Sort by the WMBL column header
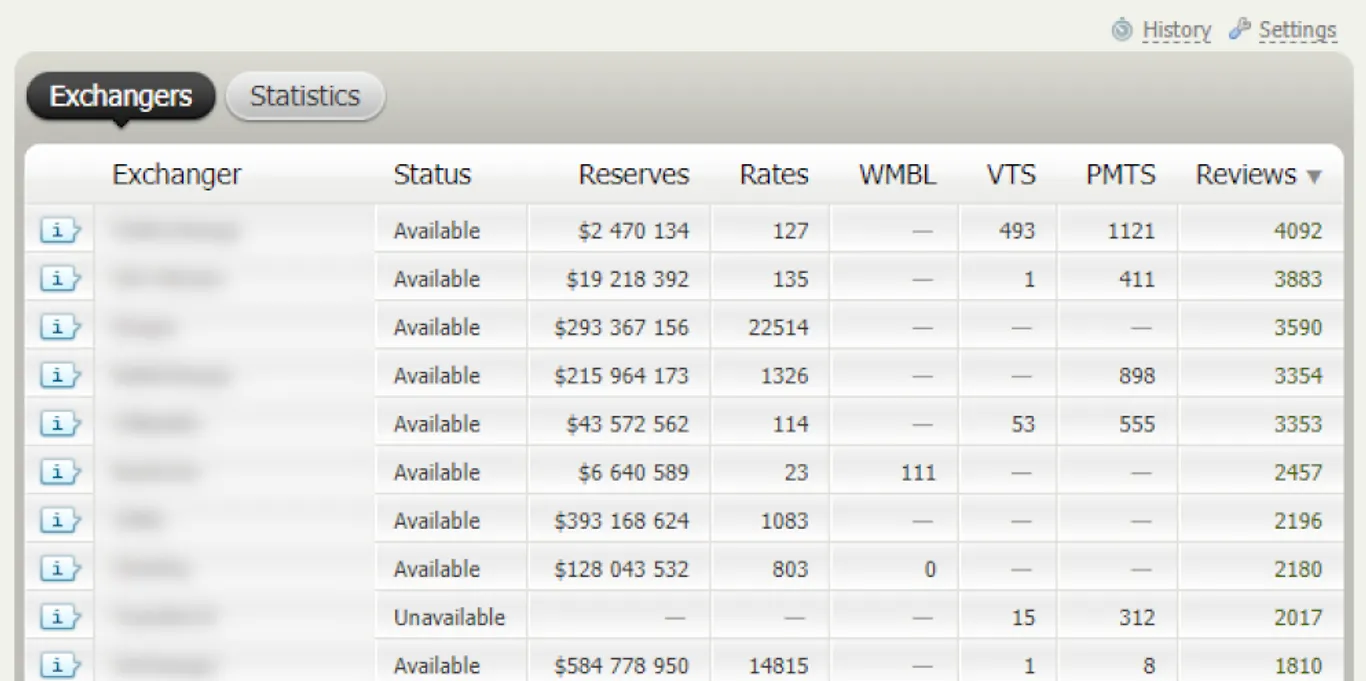Screen dimensions: 1366x681 (x=897, y=175)
